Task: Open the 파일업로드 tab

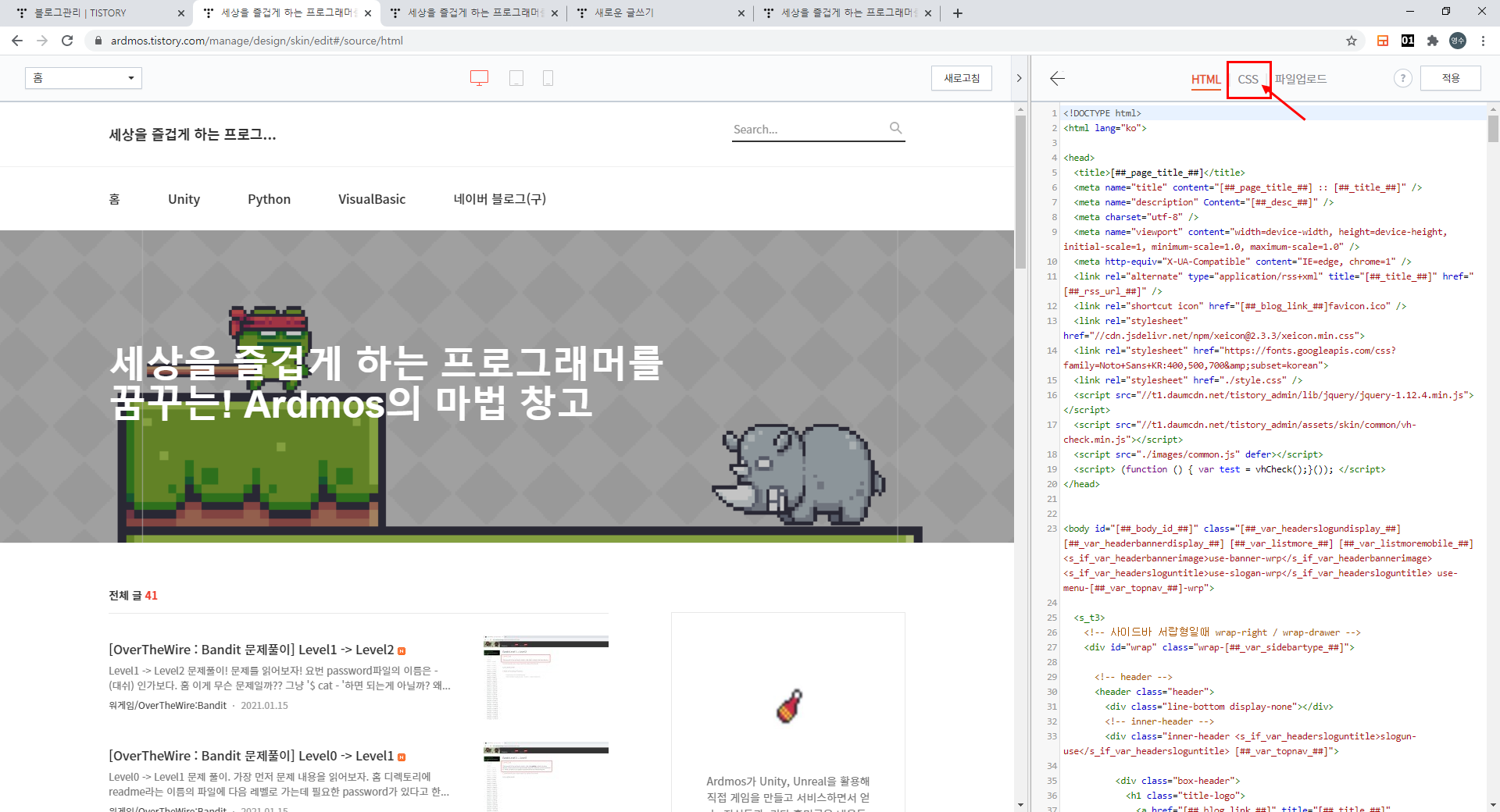Action: point(1301,79)
